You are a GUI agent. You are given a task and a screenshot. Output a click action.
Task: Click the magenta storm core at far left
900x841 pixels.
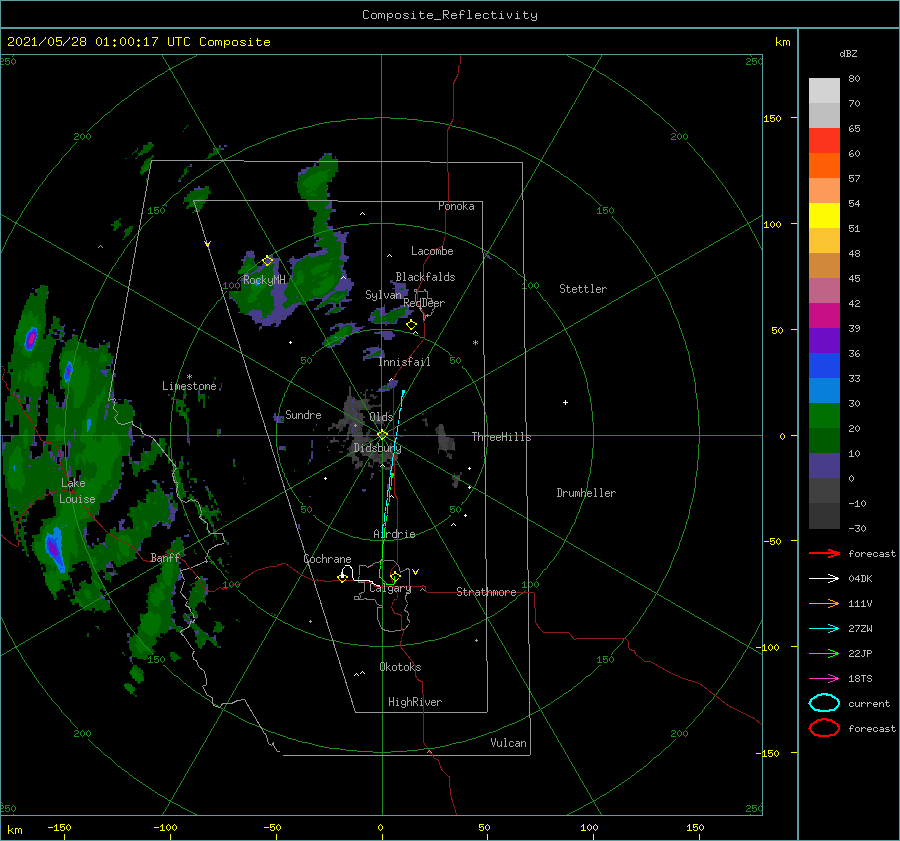tap(30, 339)
